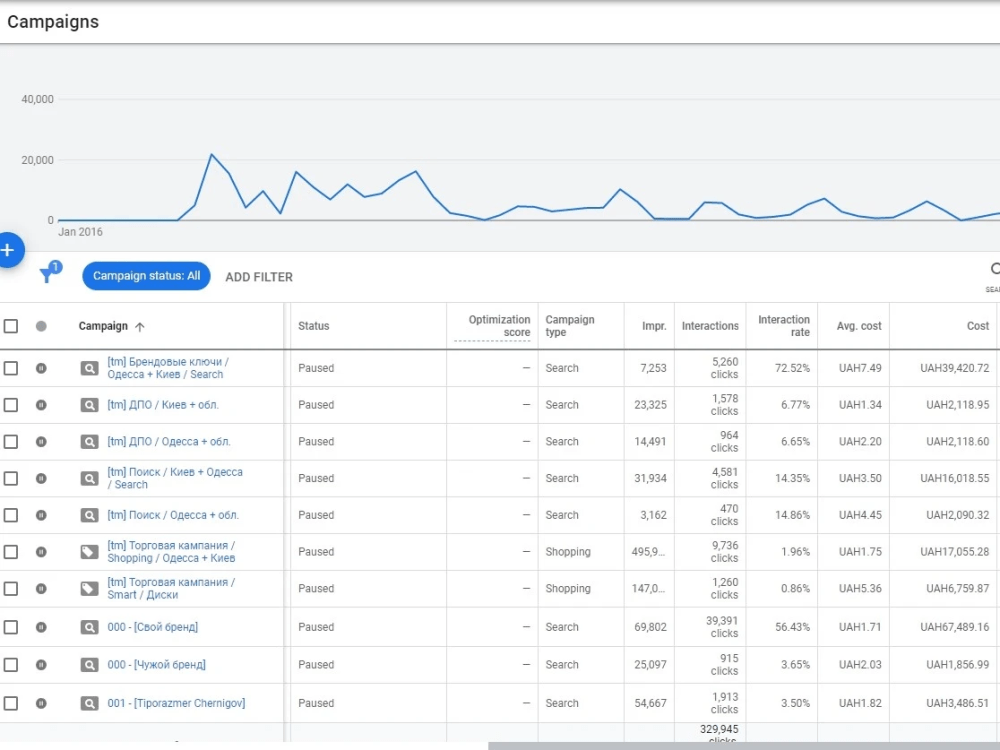The width and height of the screenshot is (1000, 750).
Task: Sort by Interactions column header
Action: pos(710,326)
